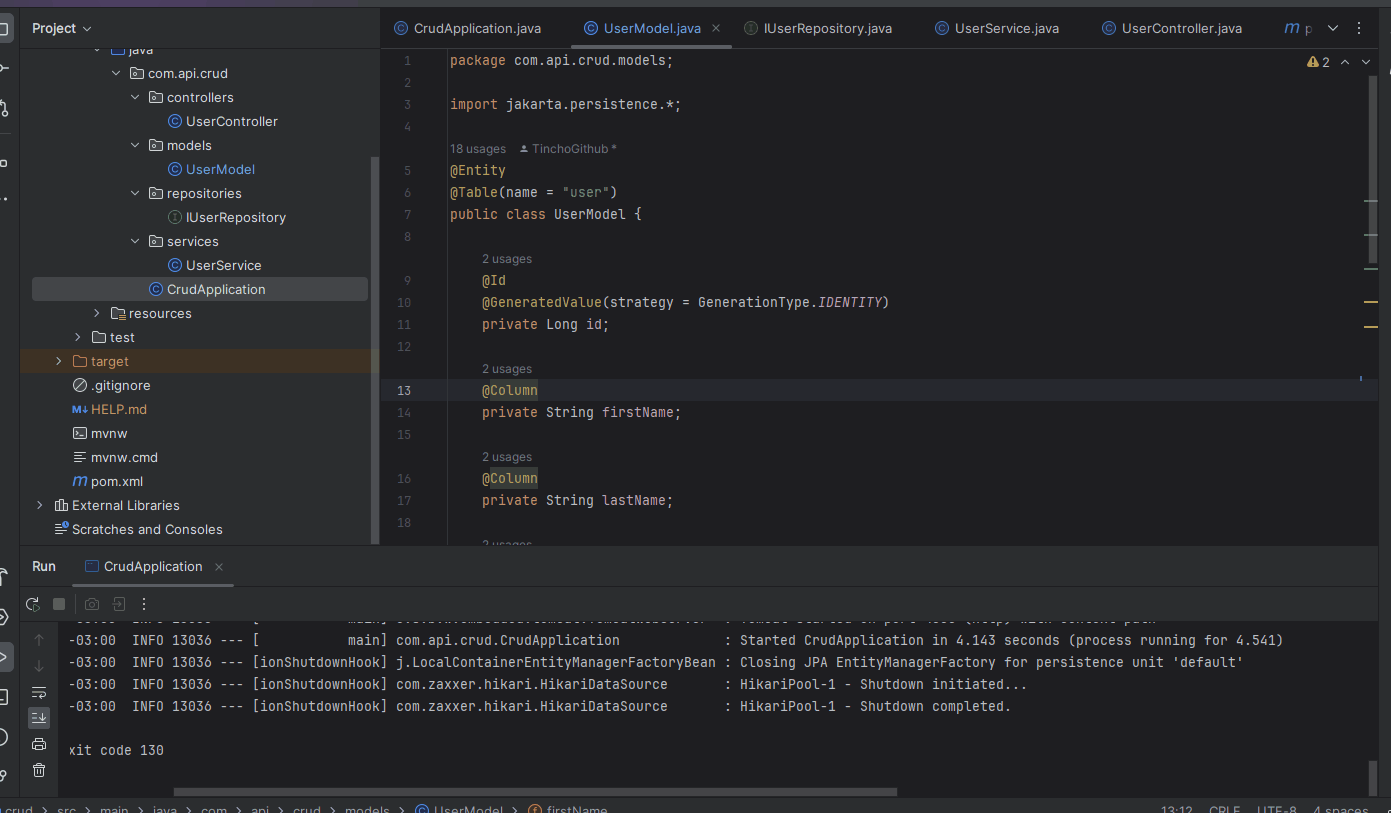The height and width of the screenshot is (813, 1391).
Task: Open the Project view selector dropdown
Action: tap(62, 28)
